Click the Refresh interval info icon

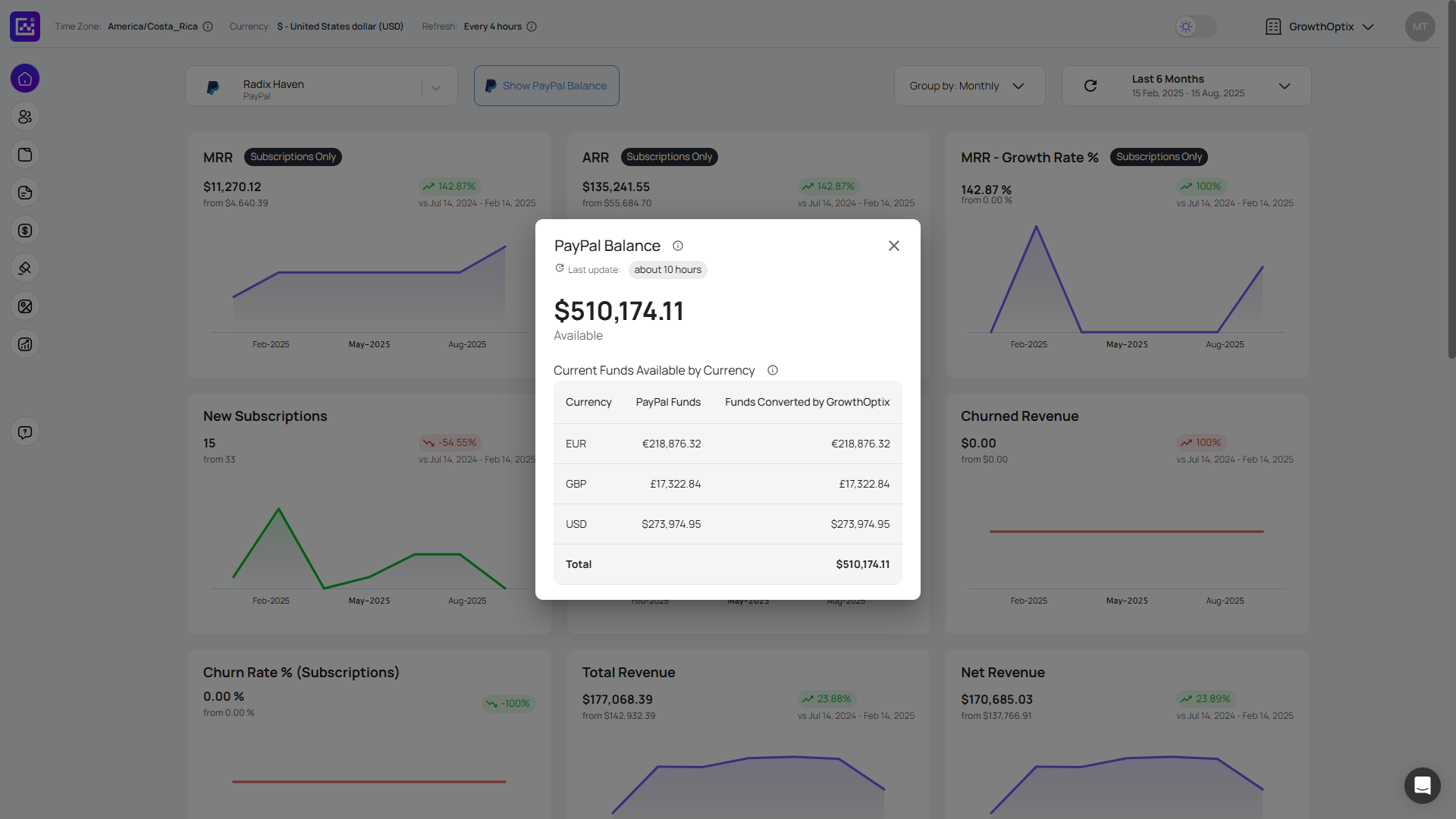tap(532, 27)
